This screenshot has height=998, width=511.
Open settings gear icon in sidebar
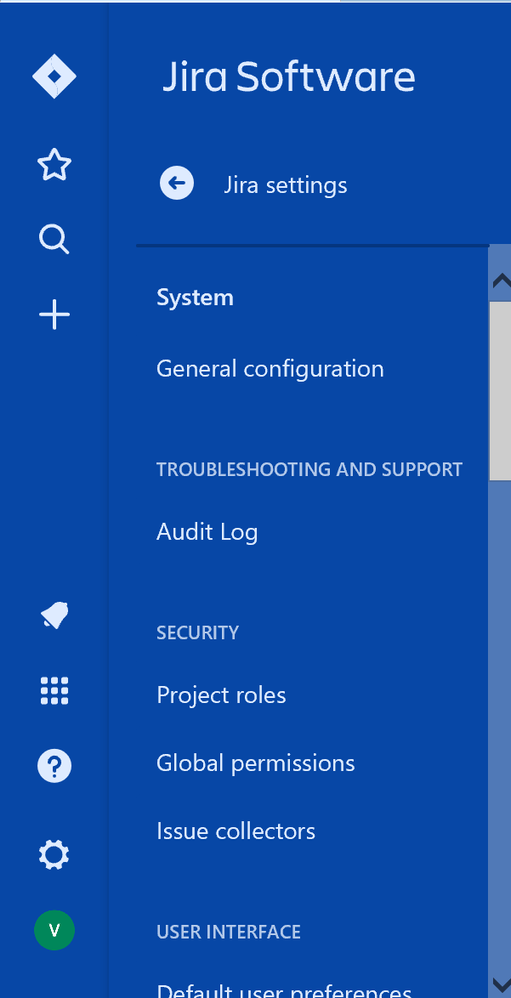pyautogui.click(x=54, y=855)
